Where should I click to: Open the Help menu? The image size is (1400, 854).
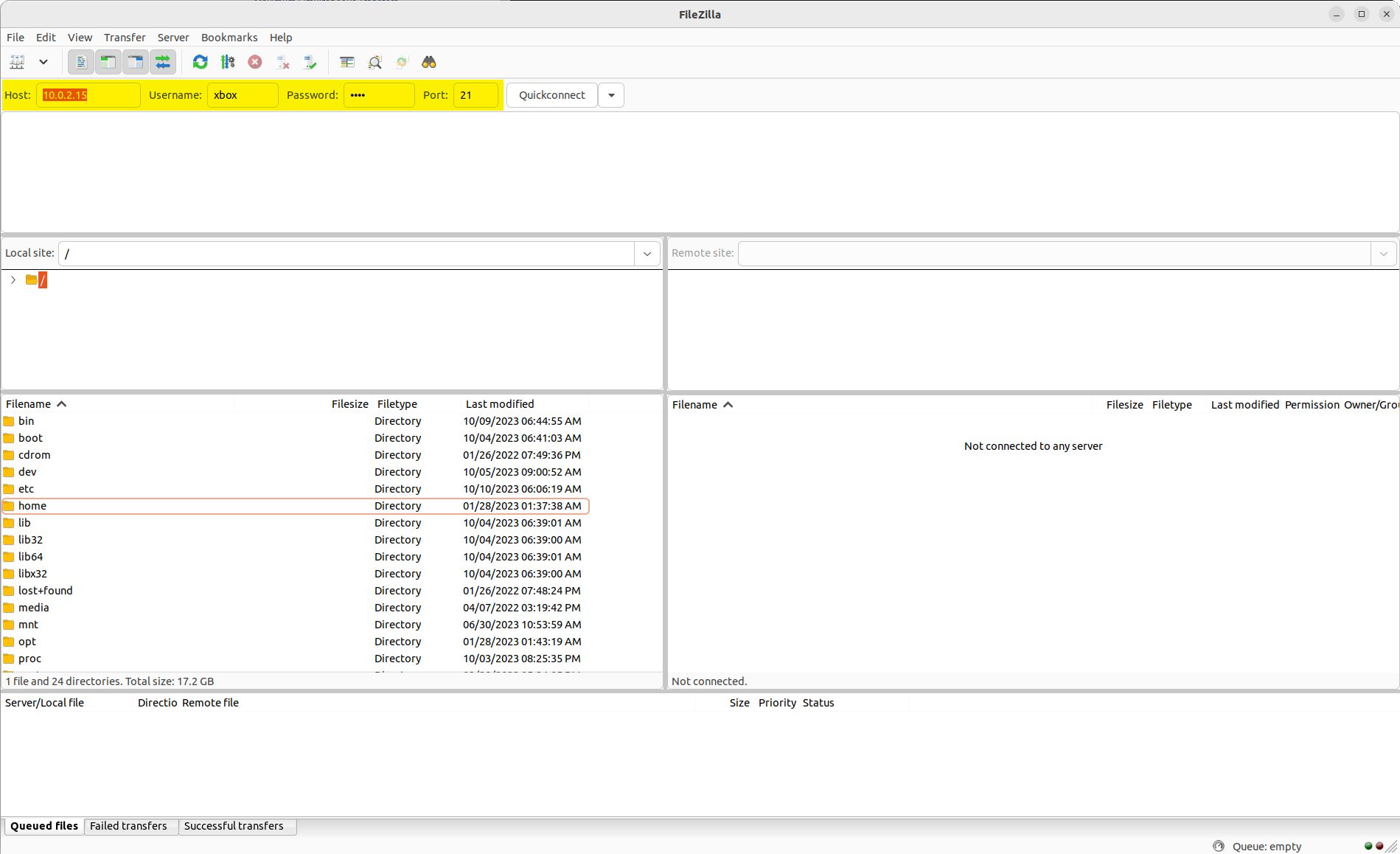(281, 38)
